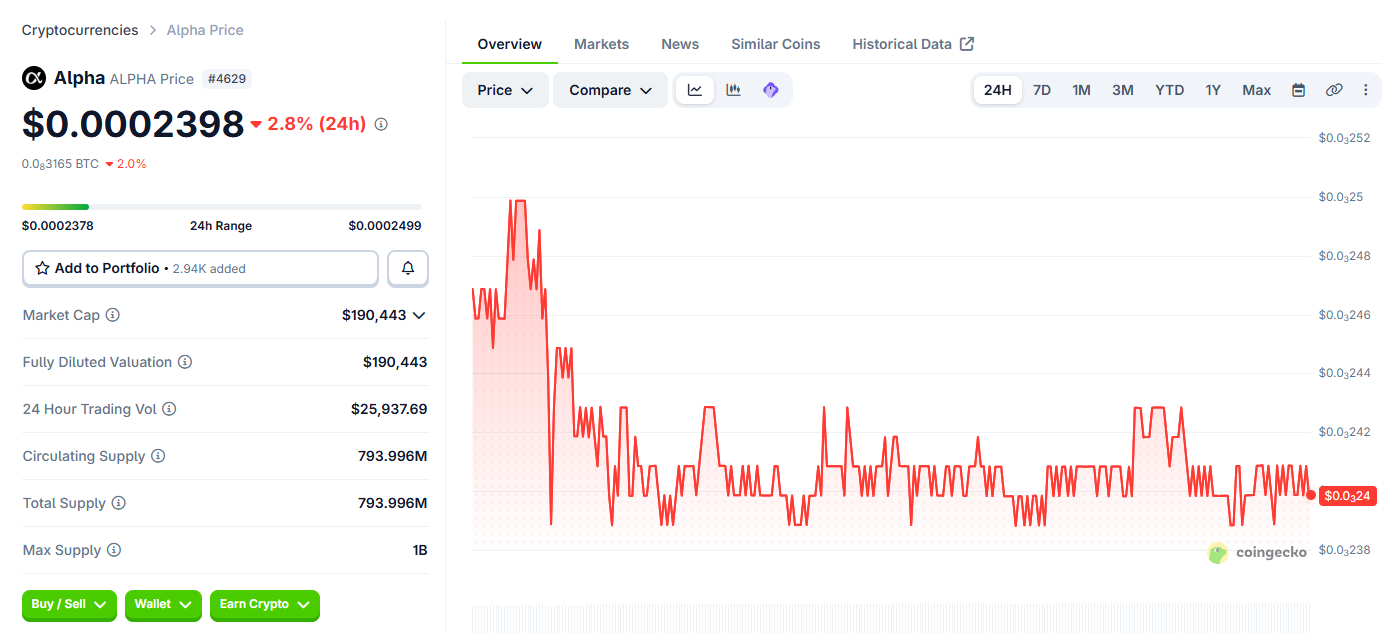Select the 3M time range
Viewport: 1389px width, 633px height.
click(x=1123, y=90)
